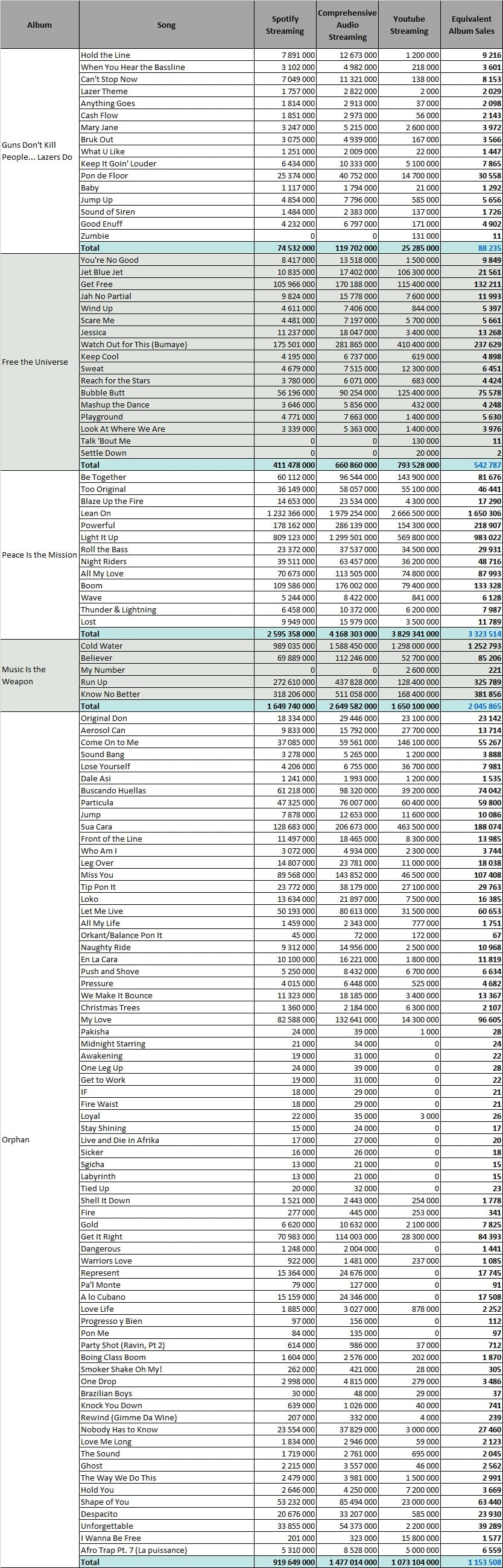Click the song Keep It Goin' Louder
Screen dimensions: 503x1568
click(118, 163)
